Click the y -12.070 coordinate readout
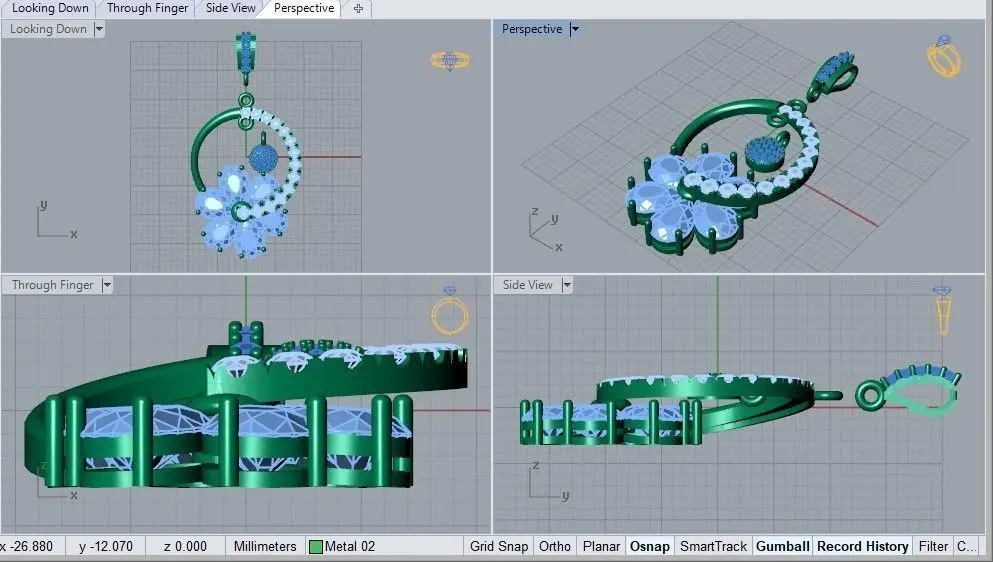This screenshot has height=562, width=993. click(x=106, y=546)
